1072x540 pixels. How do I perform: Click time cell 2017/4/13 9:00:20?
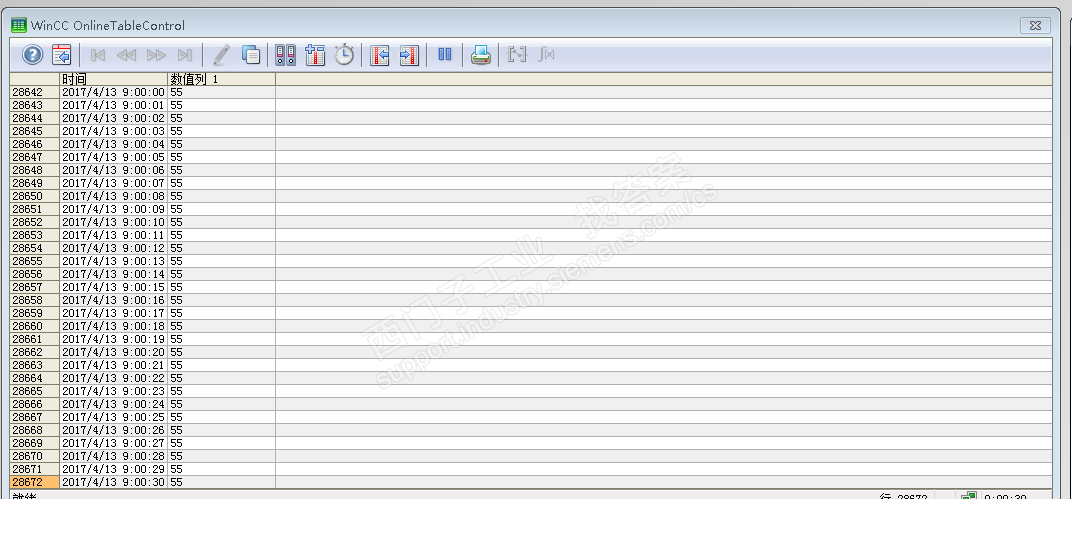click(x=113, y=352)
